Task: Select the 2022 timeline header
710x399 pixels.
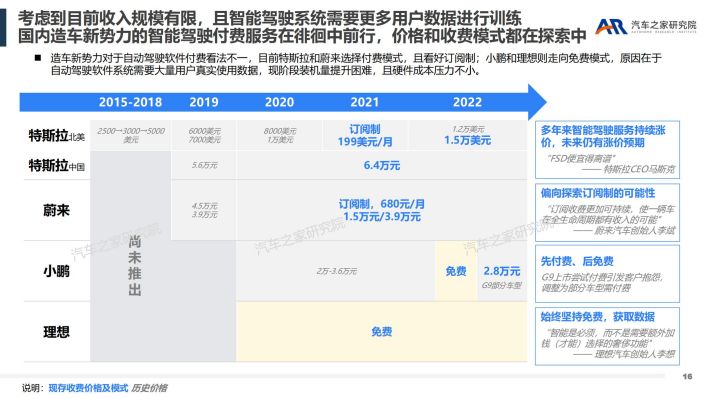Action: (467, 102)
